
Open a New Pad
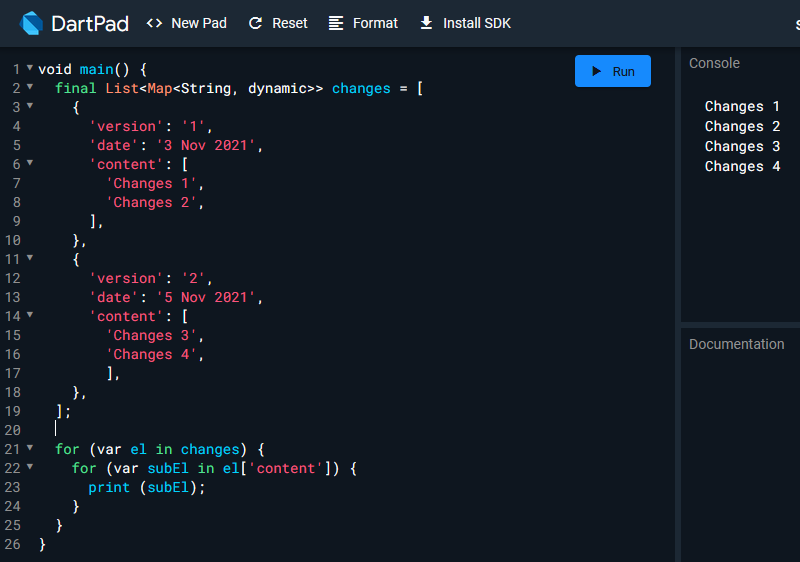(187, 23)
